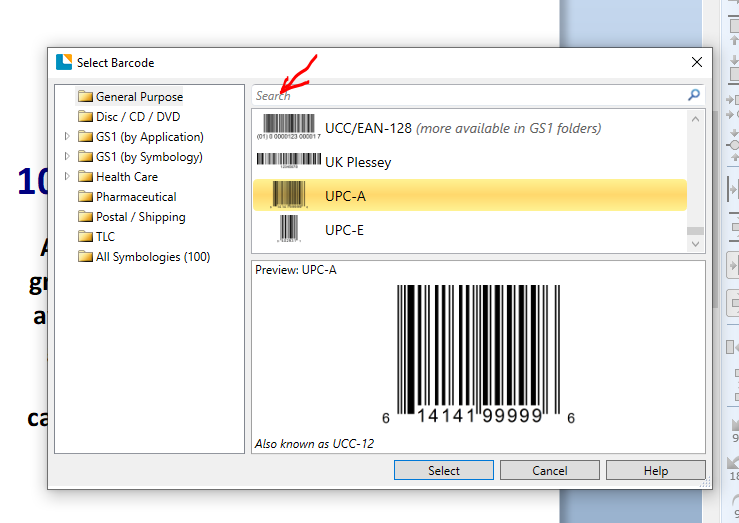Open Help for barcode selection

click(655, 470)
